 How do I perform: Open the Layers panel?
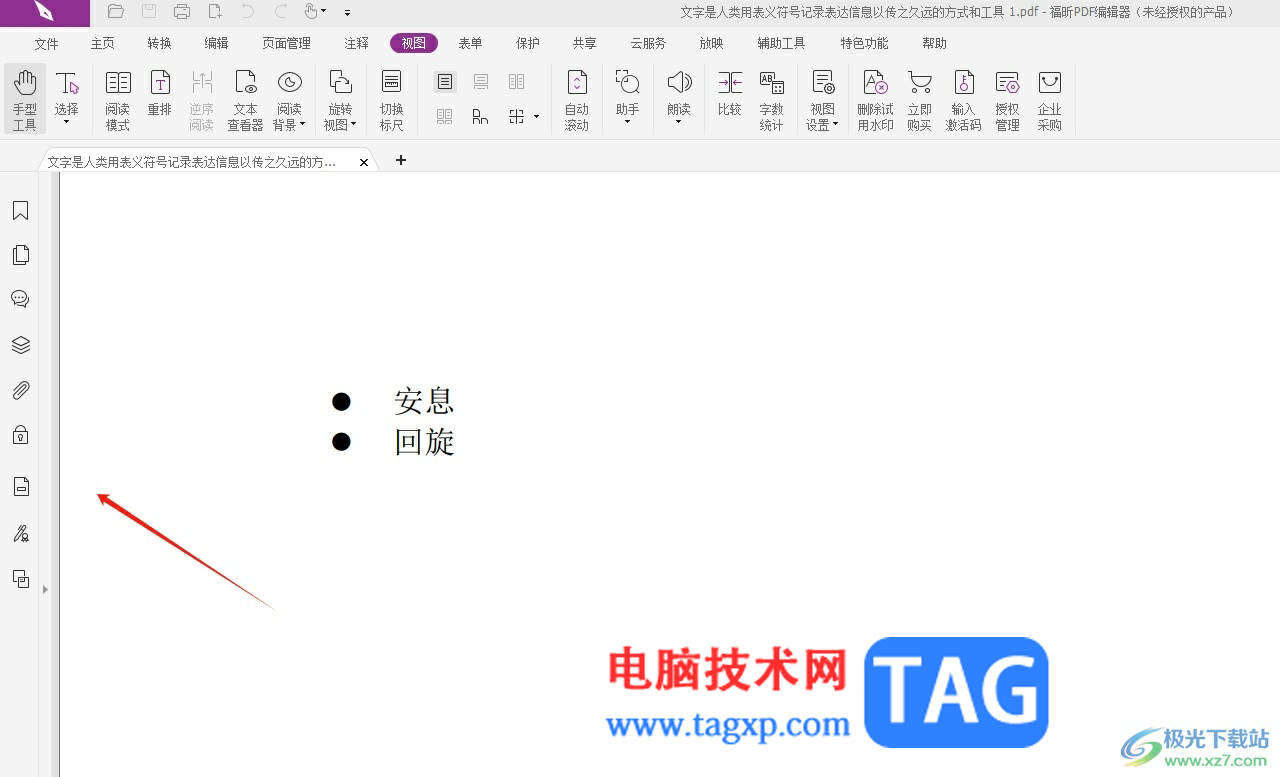click(20, 345)
